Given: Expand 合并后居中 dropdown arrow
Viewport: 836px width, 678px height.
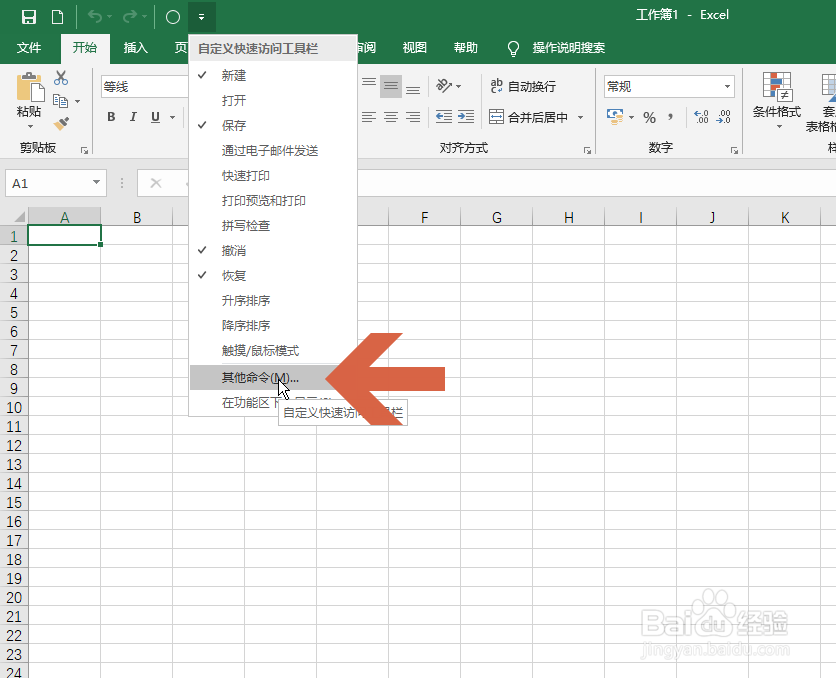Looking at the screenshot, I should [581, 117].
